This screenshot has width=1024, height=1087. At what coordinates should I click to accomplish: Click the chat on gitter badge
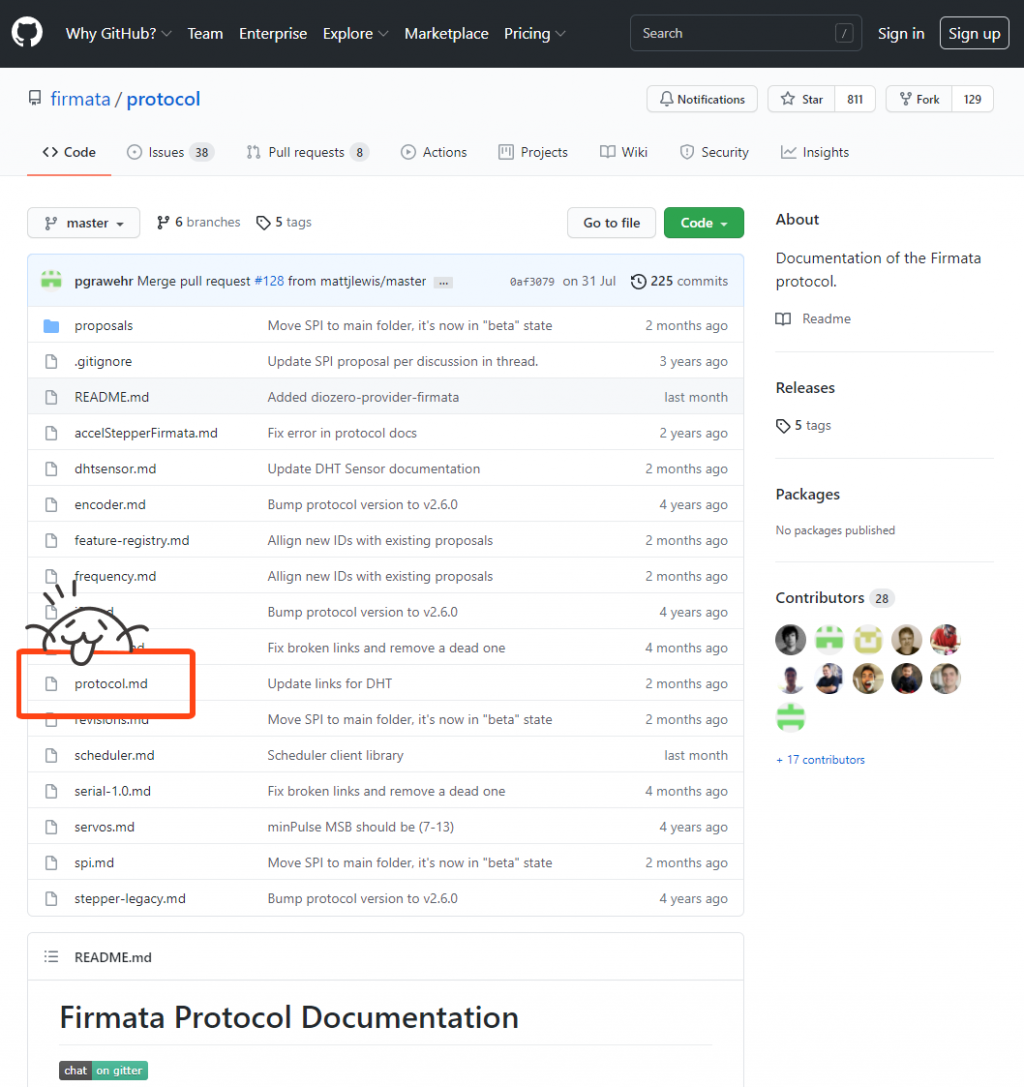click(x=103, y=1070)
